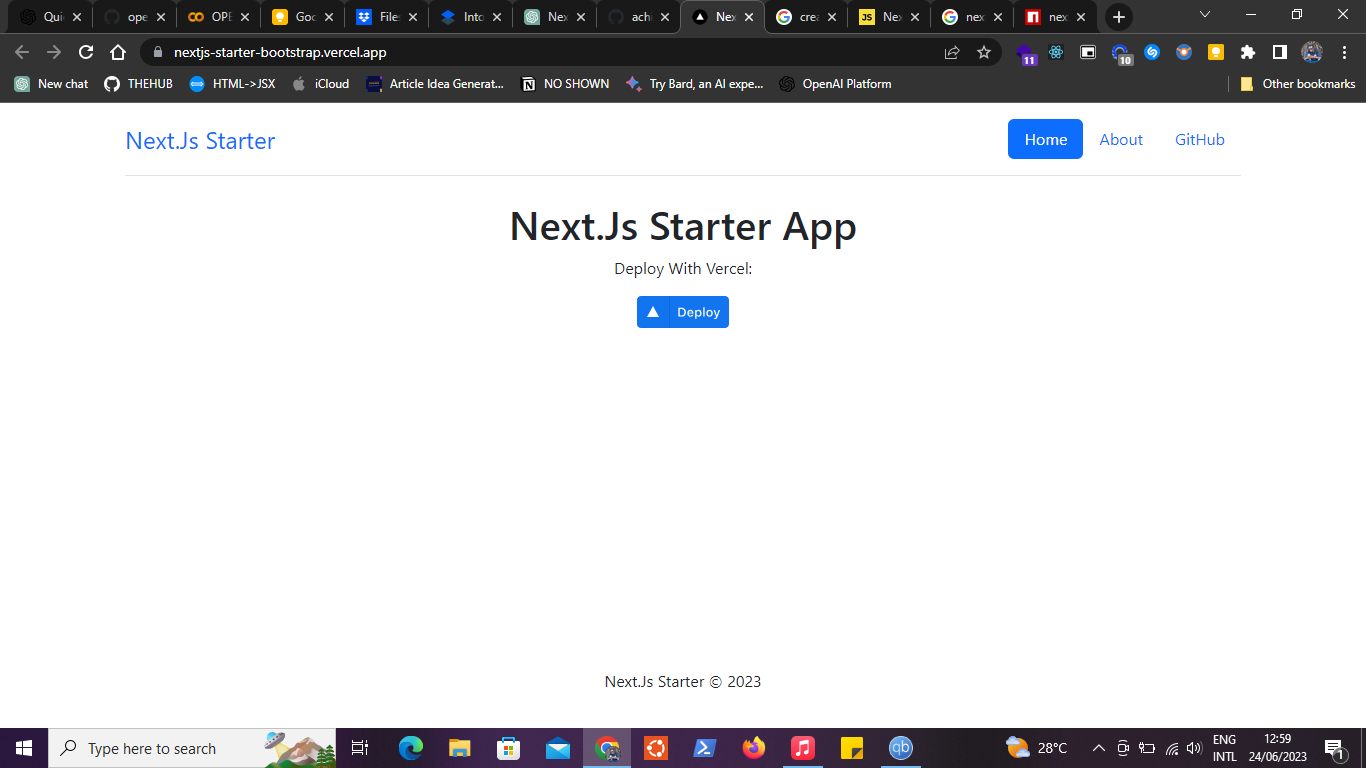Open a new browser tab with plus icon
Viewport: 1366px width, 768px height.
pos(1119,17)
